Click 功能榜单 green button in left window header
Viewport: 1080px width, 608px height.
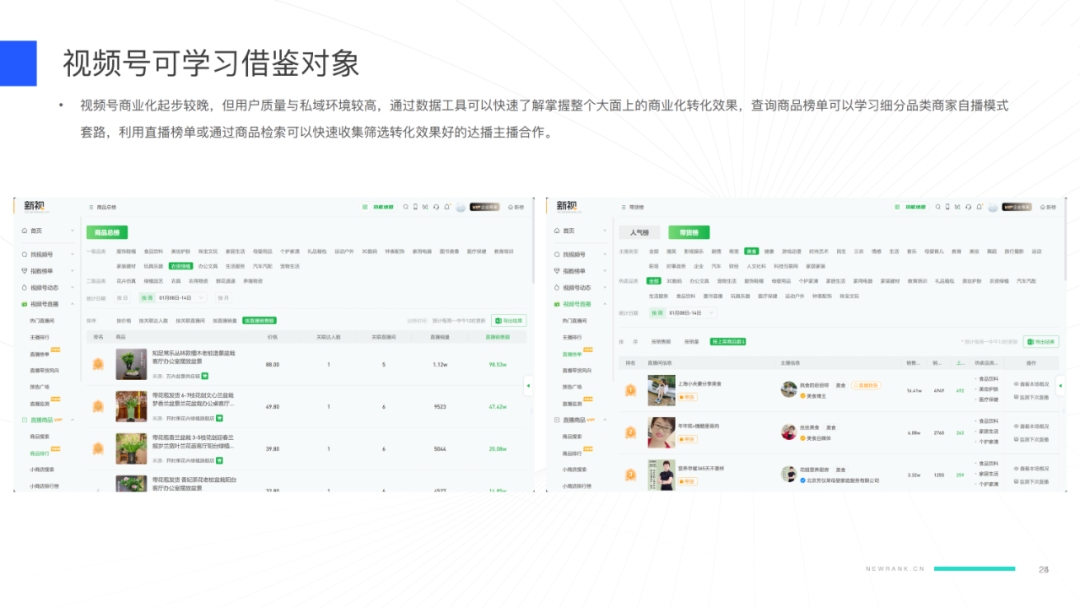[379, 207]
